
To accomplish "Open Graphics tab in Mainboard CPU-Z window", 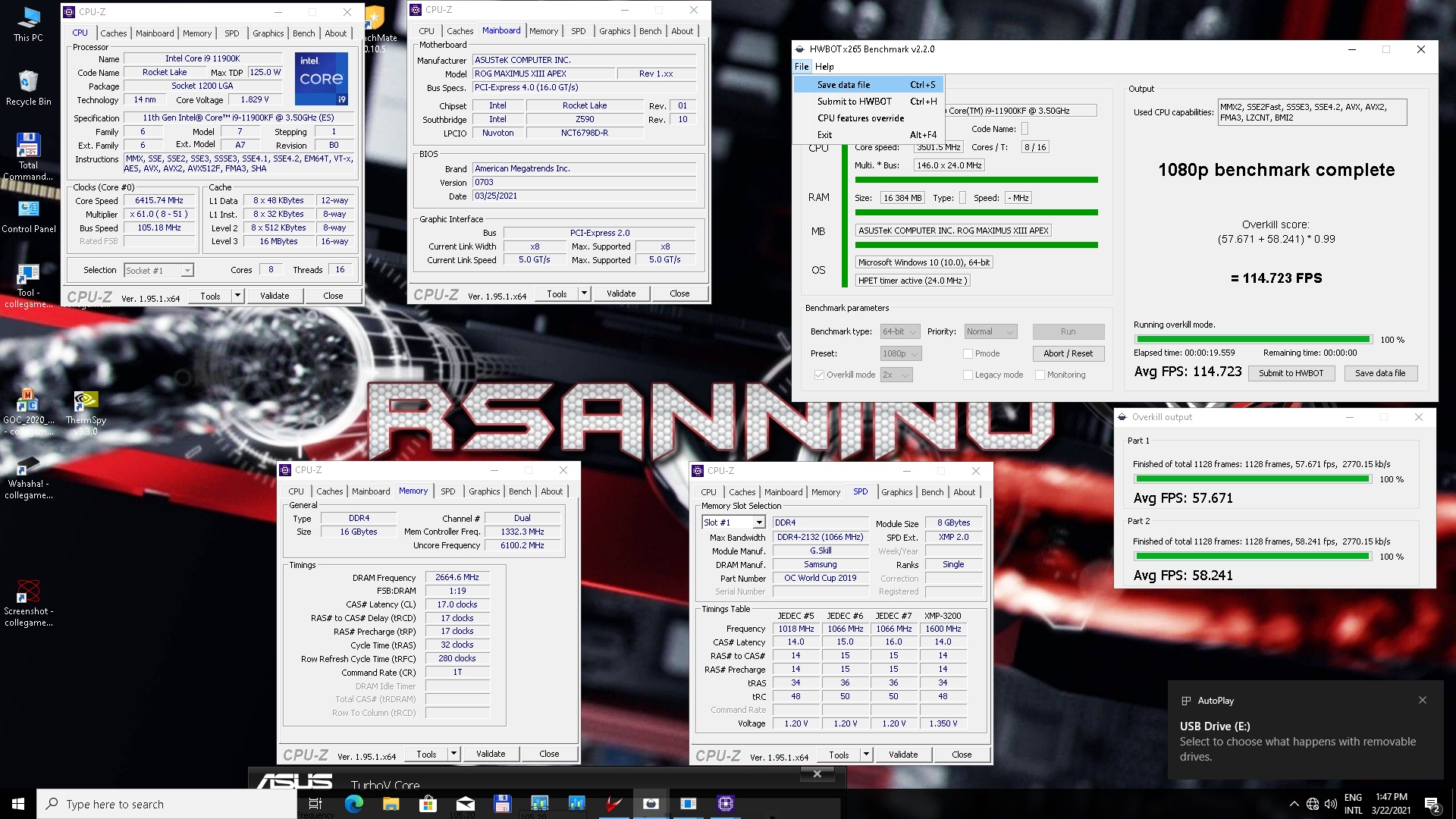I will pos(614,31).
